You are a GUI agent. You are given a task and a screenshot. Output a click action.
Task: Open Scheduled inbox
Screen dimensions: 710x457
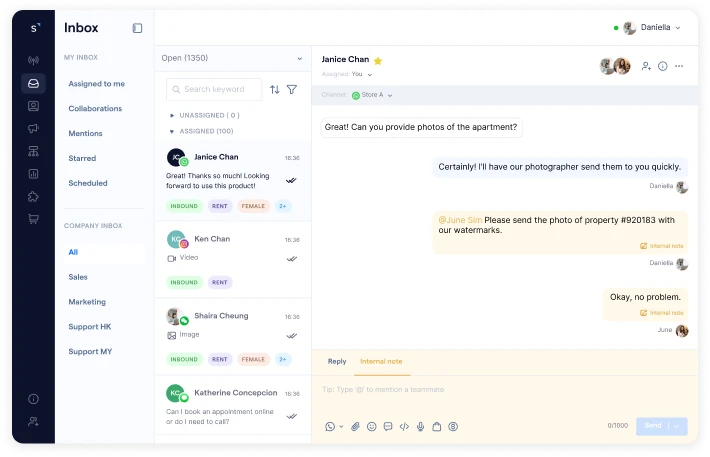[88, 183]
